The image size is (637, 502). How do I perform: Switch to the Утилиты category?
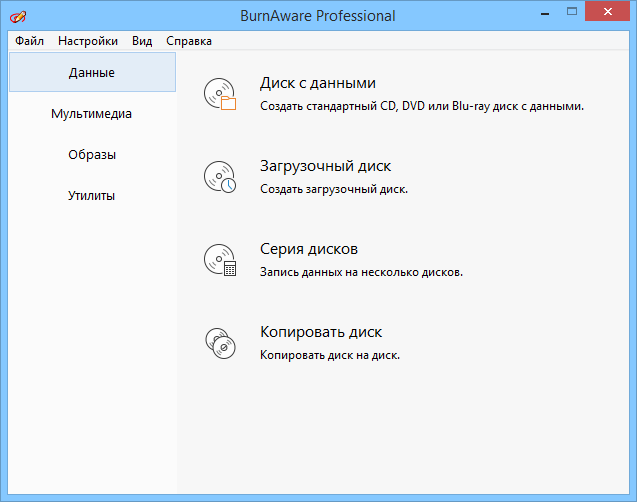(x=91, y=196)
